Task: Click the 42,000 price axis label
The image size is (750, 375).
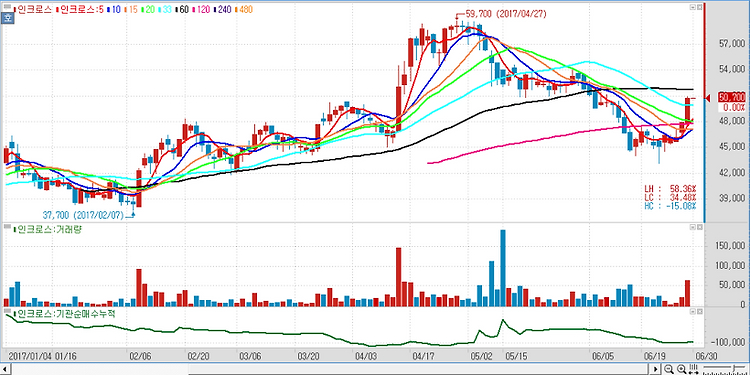Action: (732, 172)
